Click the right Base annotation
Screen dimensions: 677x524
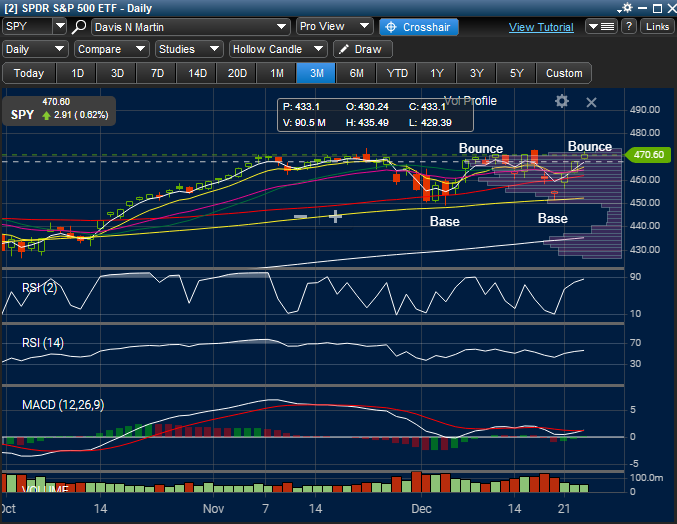(553, 218)
